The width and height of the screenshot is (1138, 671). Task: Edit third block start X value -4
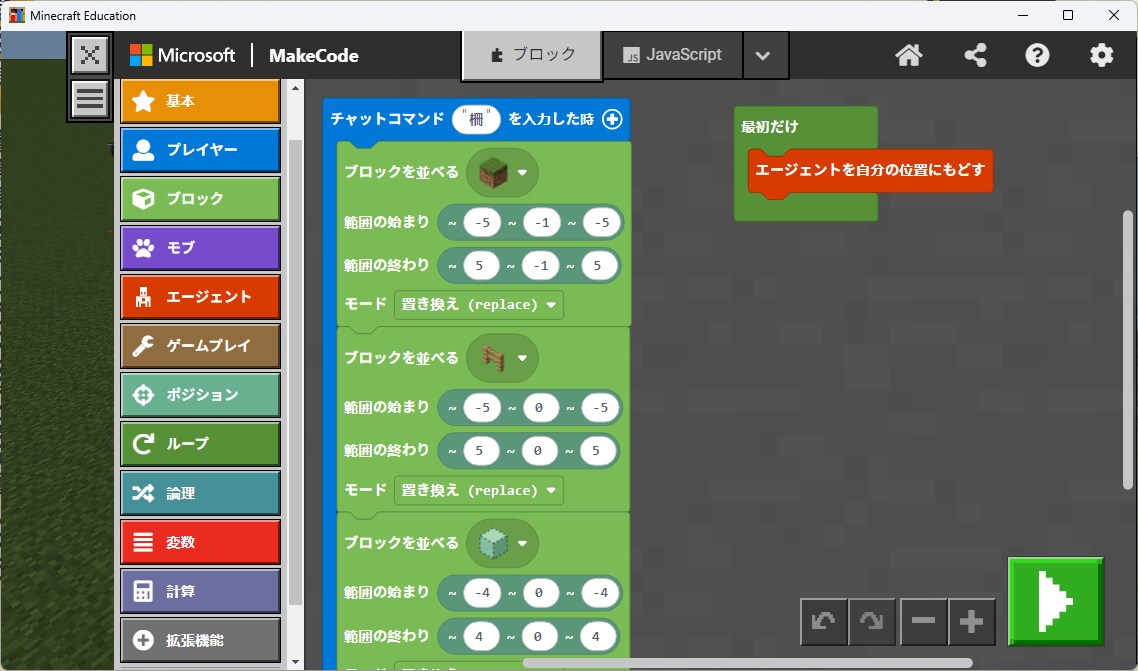pos(483,593)
